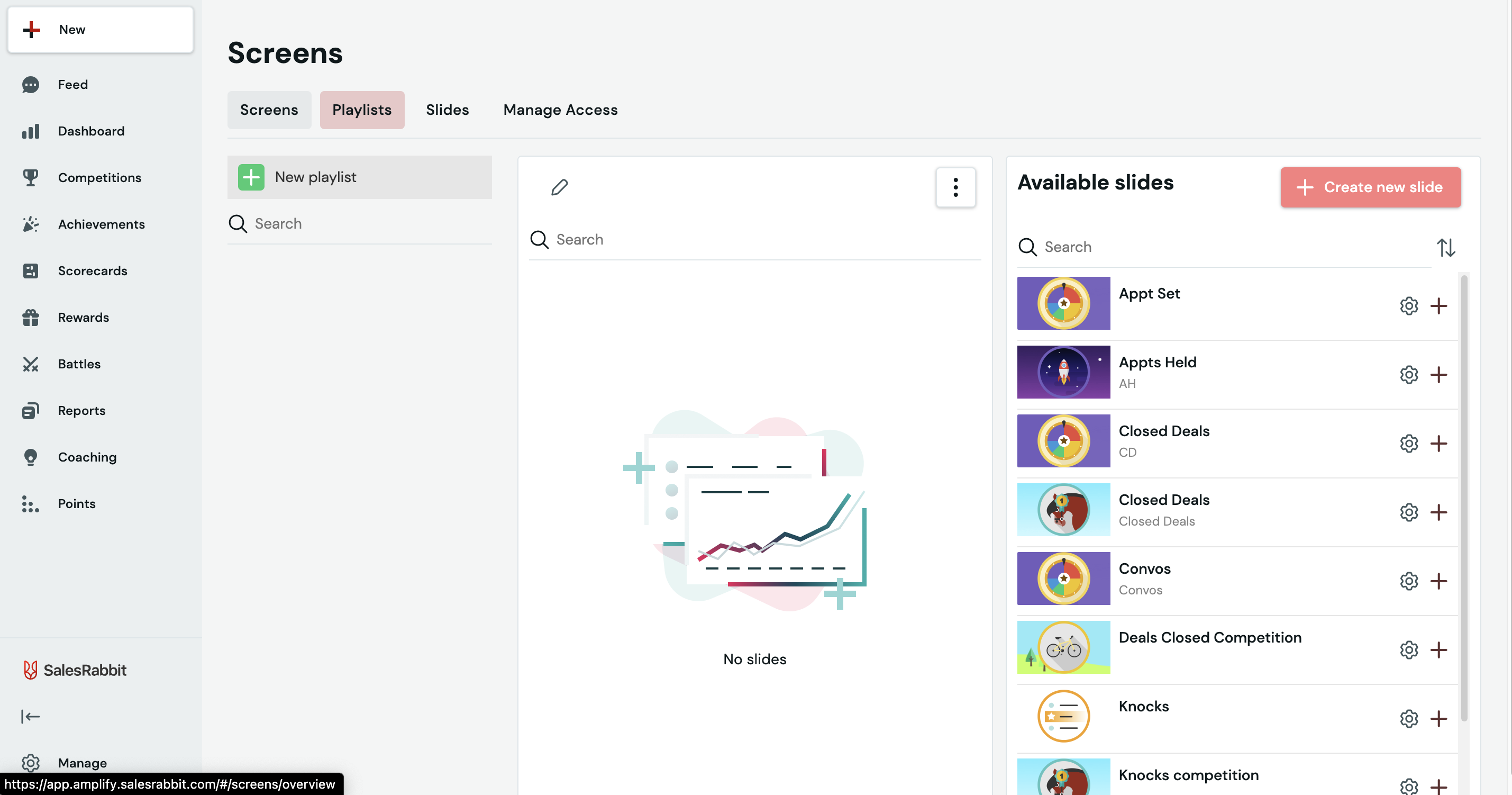The width and height of the screenshot is (1512, 795).
Task: Open settings gear for Convos slide
Action: 1408,581
